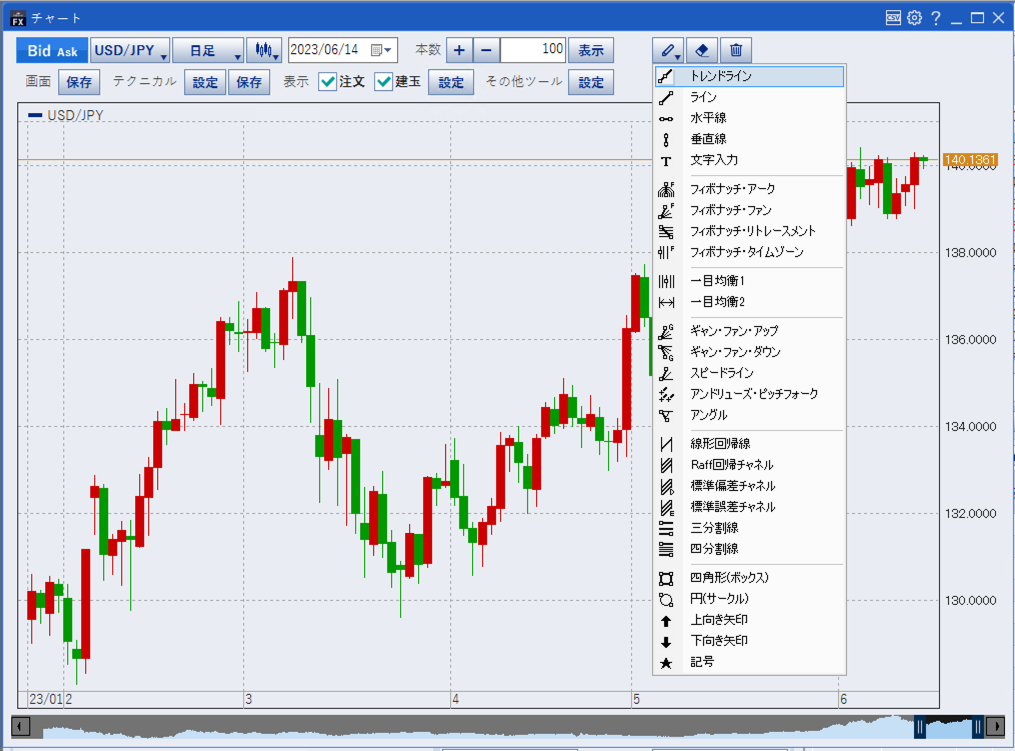The image size is (1015, 751).
Task: Switch the Bid/Ask price toggle
Action: [52, 51]
